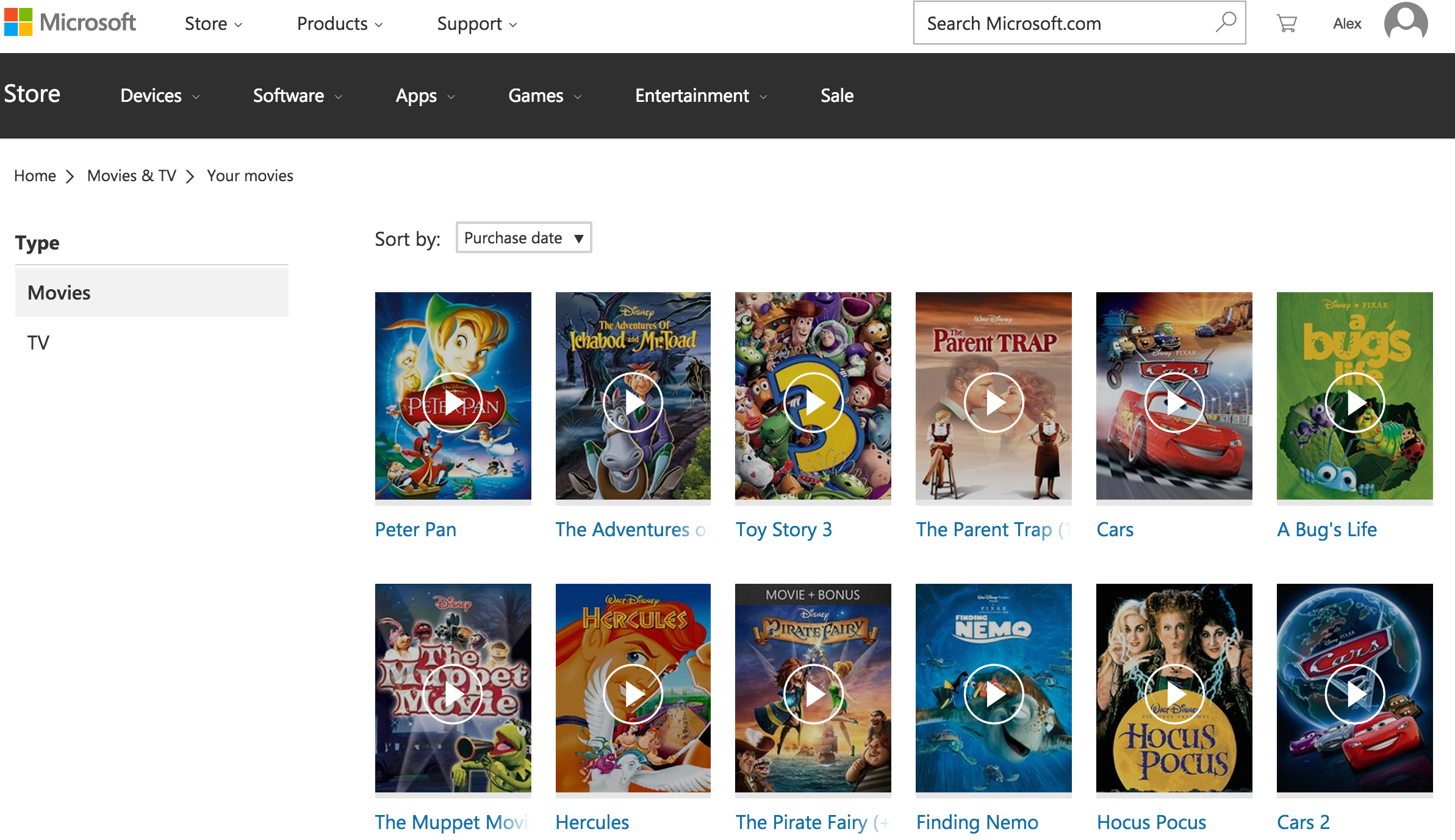Play Hocus Pocus

[1173, 694]
